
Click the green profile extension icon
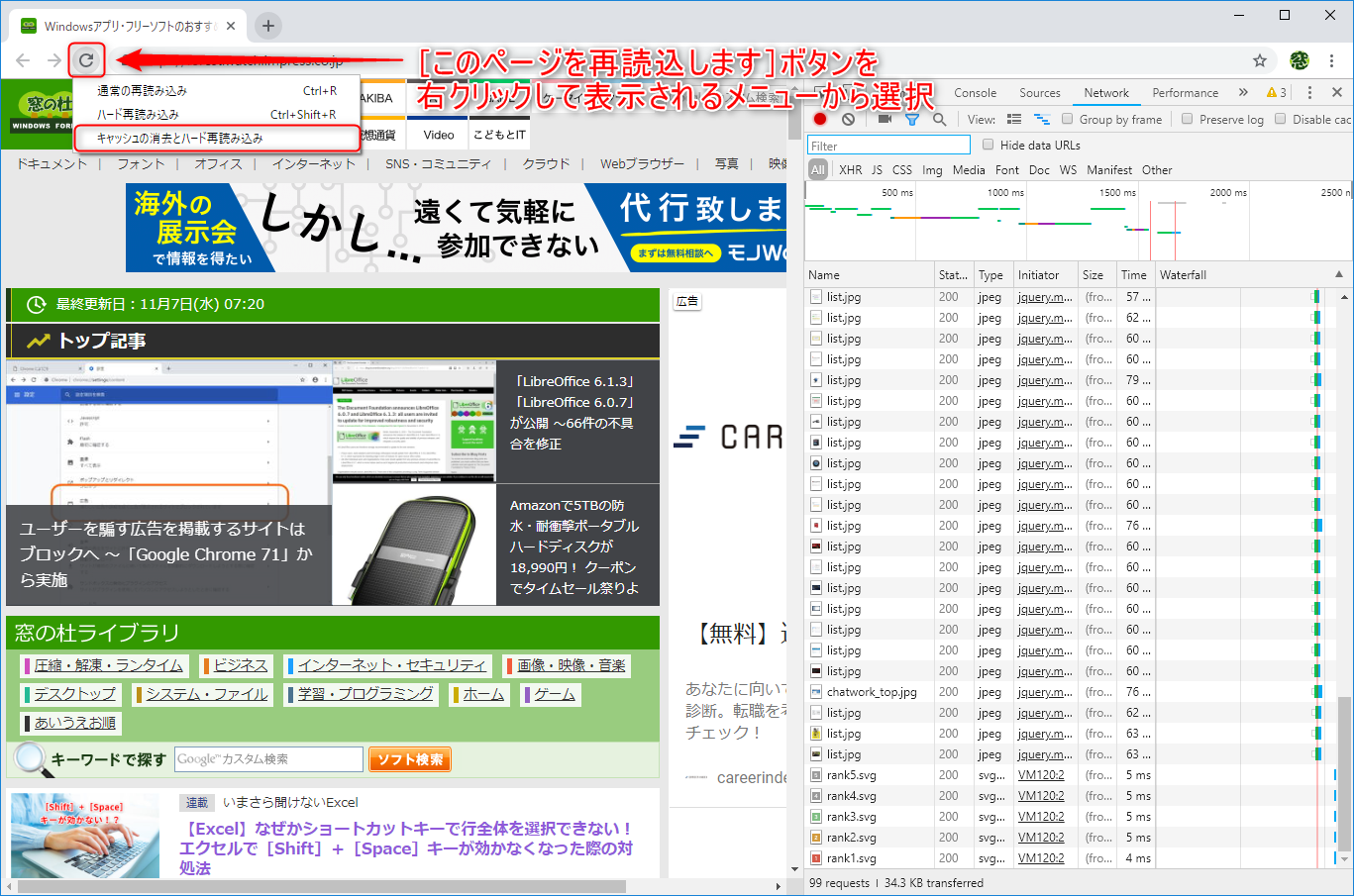tap(1300, 60)
